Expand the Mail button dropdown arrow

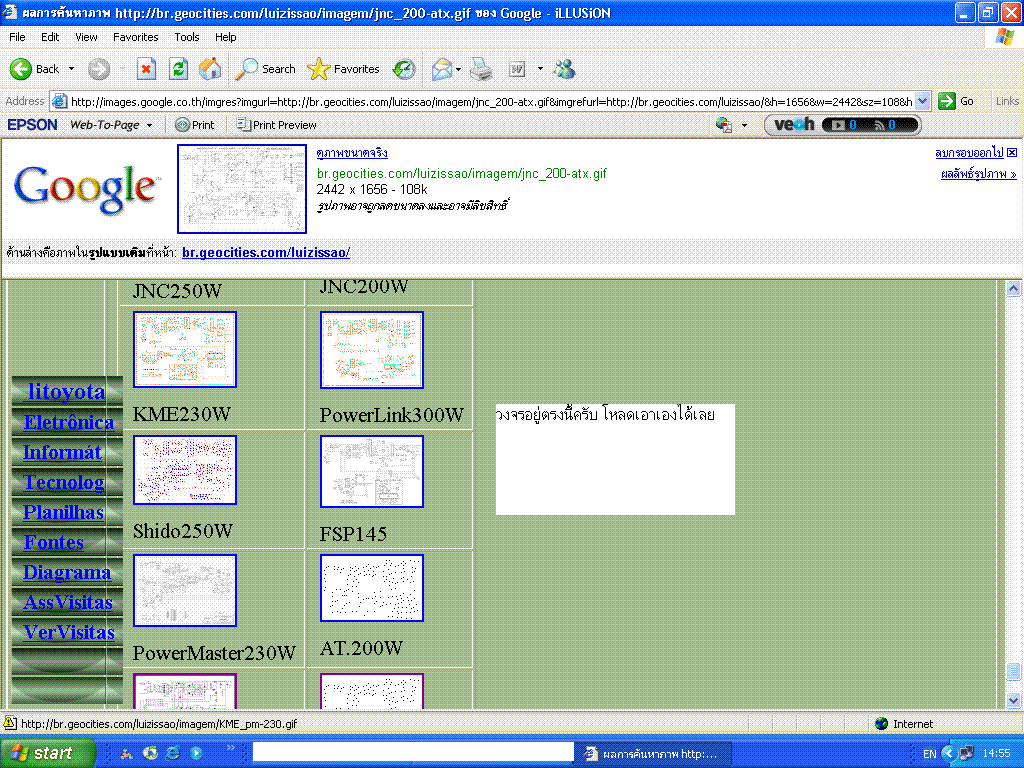pos(458,69)
